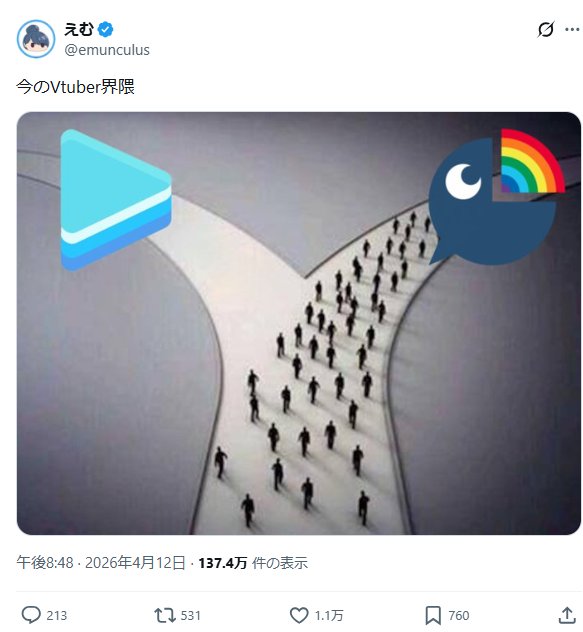Open the timestamp 午後8:48 · 2026年4月12日

pyautogui.click(x=101, y=563)
